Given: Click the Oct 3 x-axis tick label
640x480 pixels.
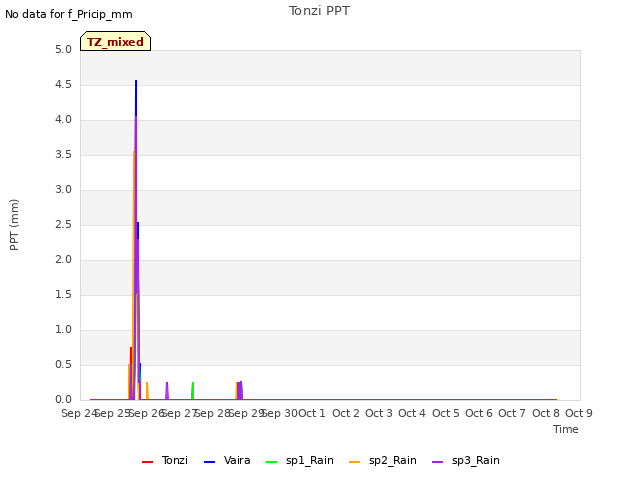Looking at the screenshot, I should tap(379, 413).
